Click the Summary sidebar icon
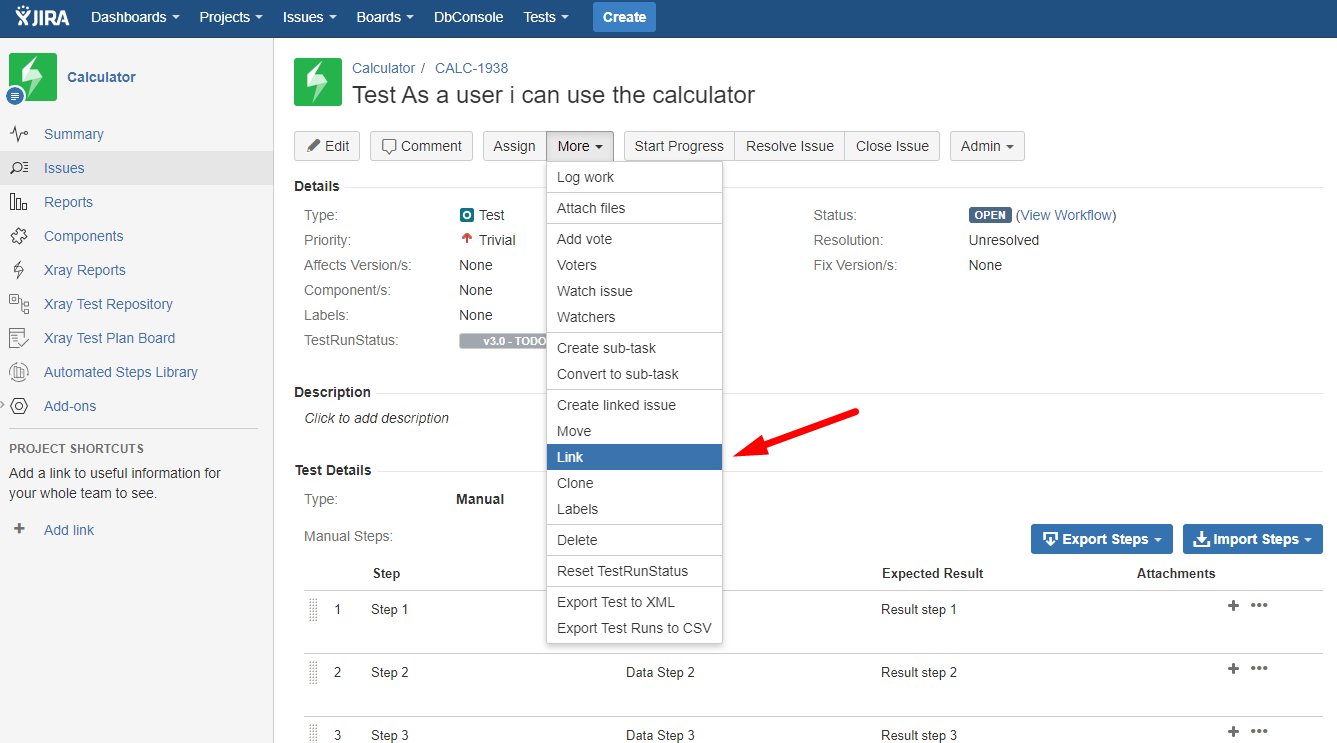This screenshot has height=743, width=1337. tap(19, 134)
